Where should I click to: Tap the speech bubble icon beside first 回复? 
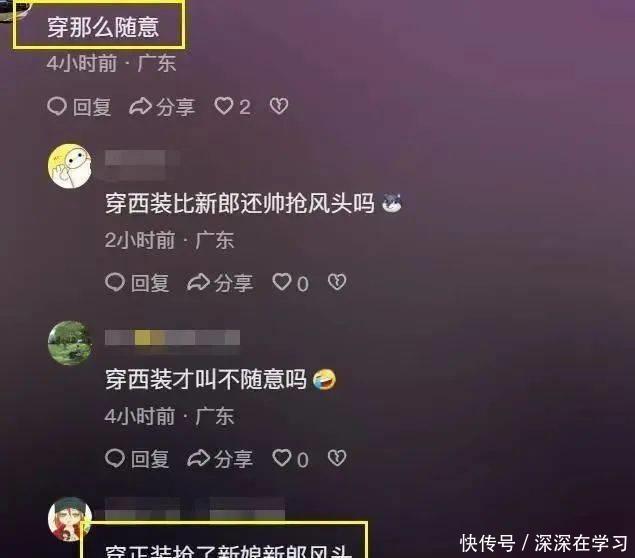tap(57, 107)
